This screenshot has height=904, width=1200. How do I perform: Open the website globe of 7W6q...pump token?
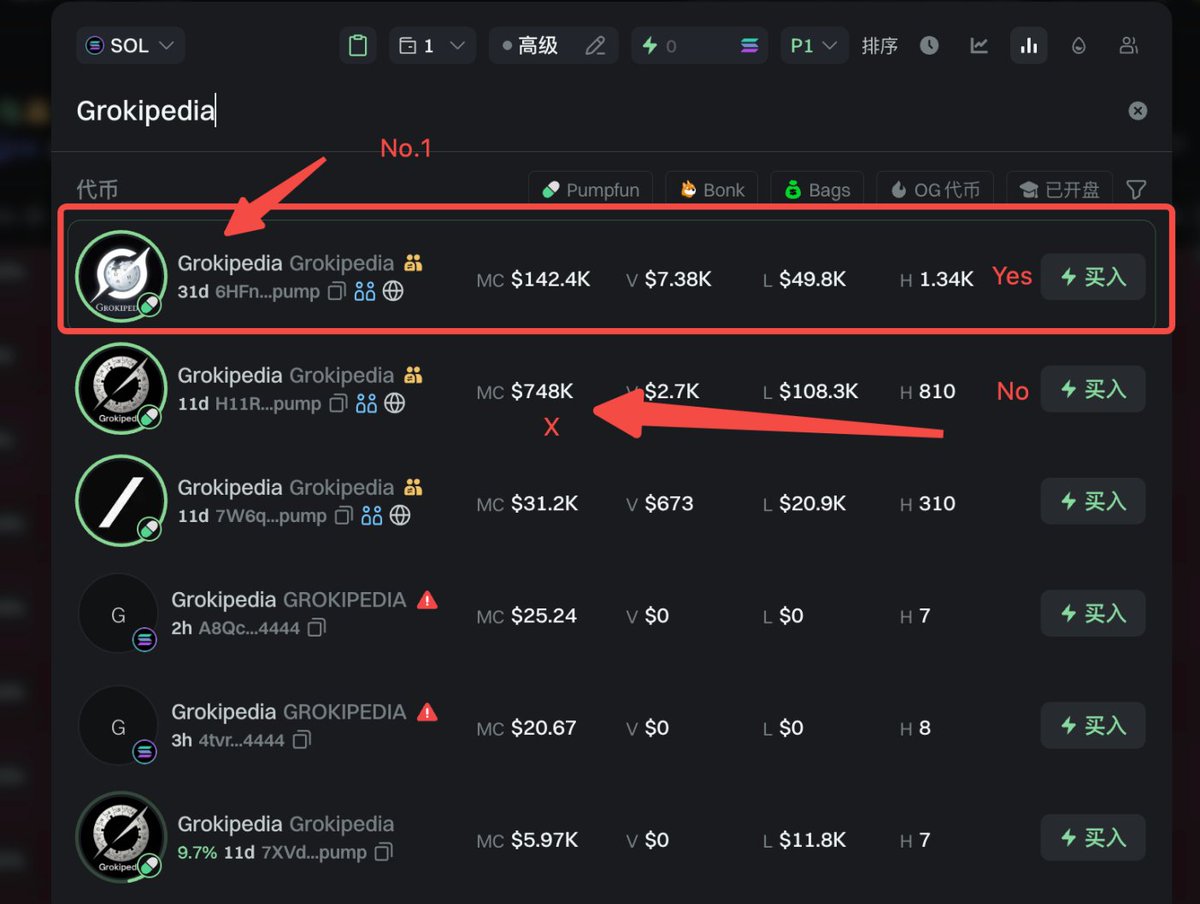click(x=399, y=516)
